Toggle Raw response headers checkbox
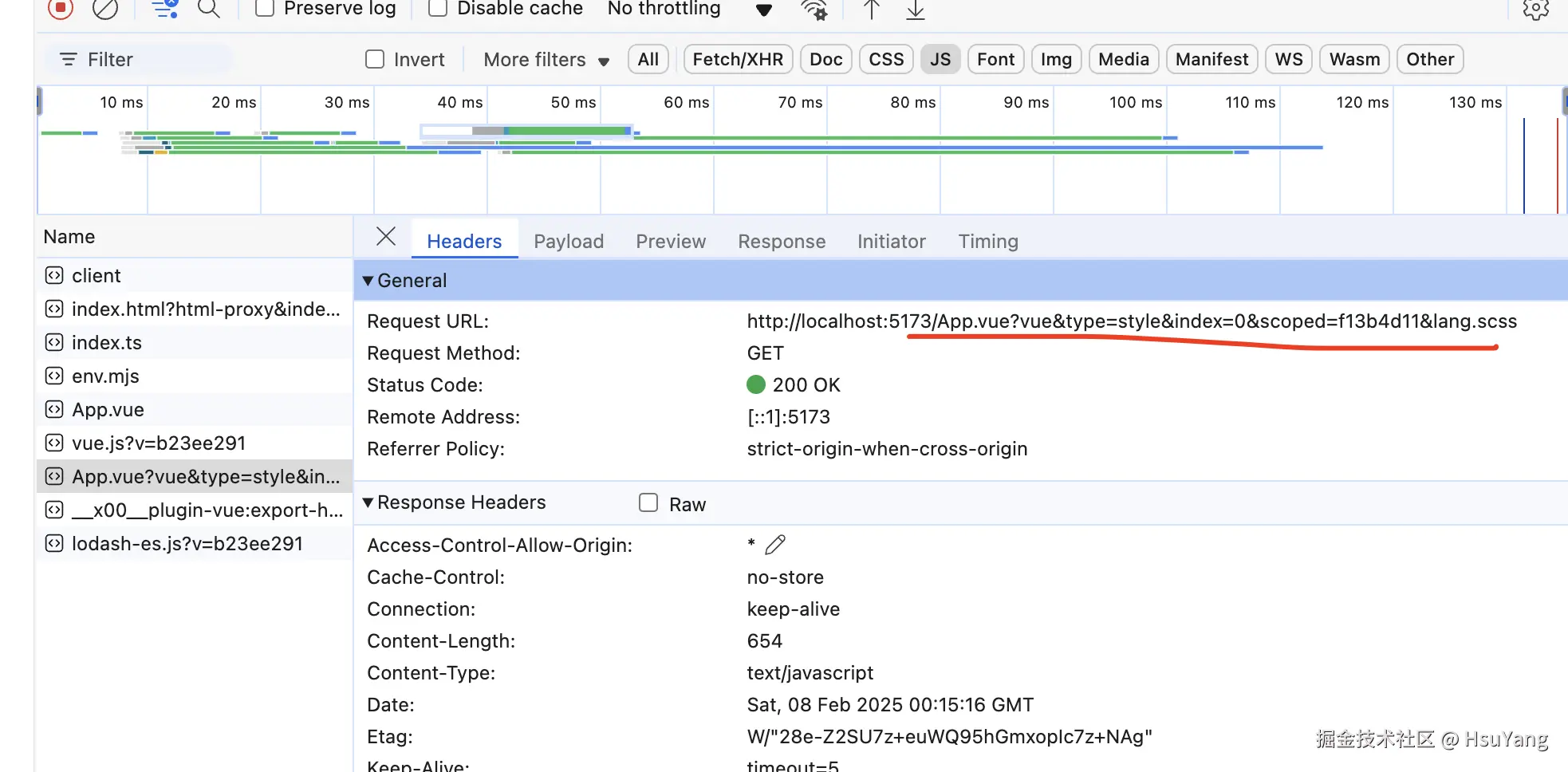The height and width of the screenshot is (772, 1568). [648, 502]
